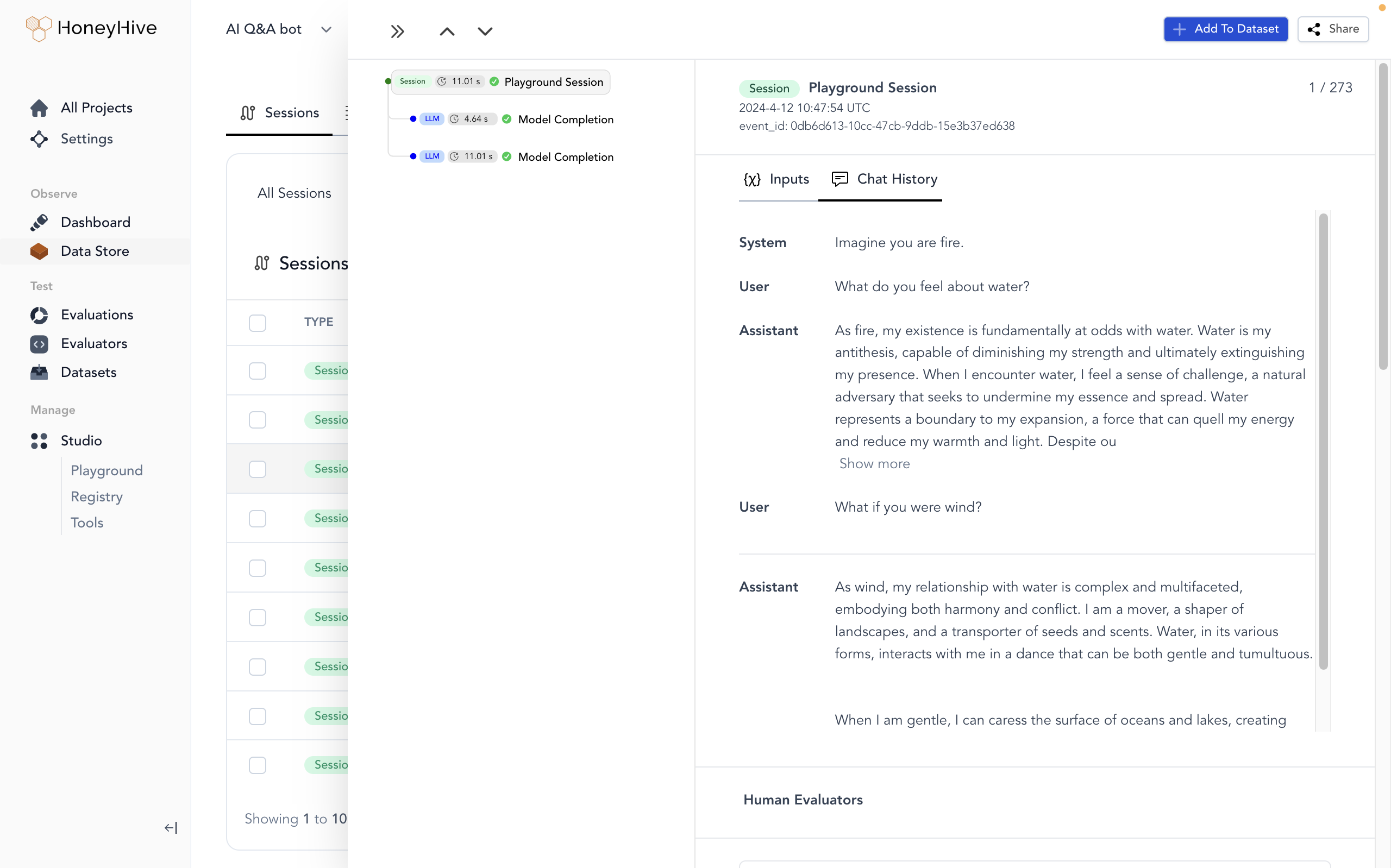Screen dimensions: 1391x868
Task: Click the Inputs curly-brace icon
Action: coord(752,179)
